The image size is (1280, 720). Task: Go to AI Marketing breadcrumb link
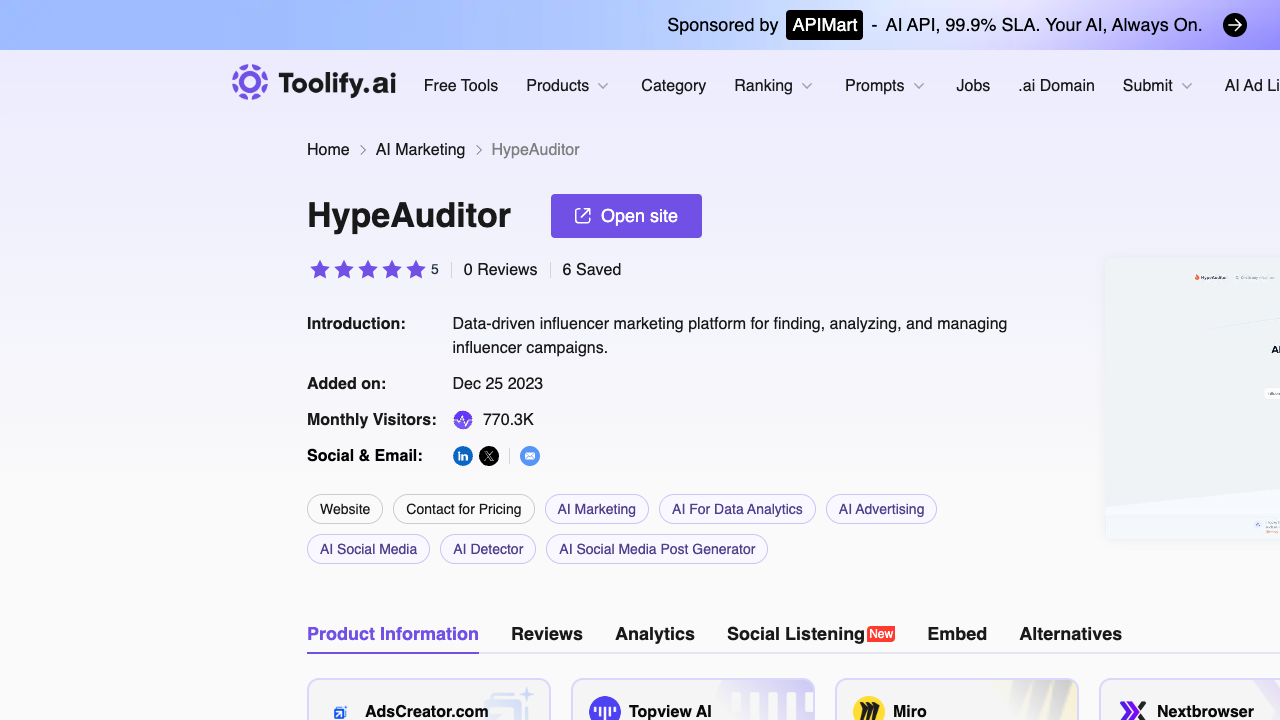[x=420, y=150]
